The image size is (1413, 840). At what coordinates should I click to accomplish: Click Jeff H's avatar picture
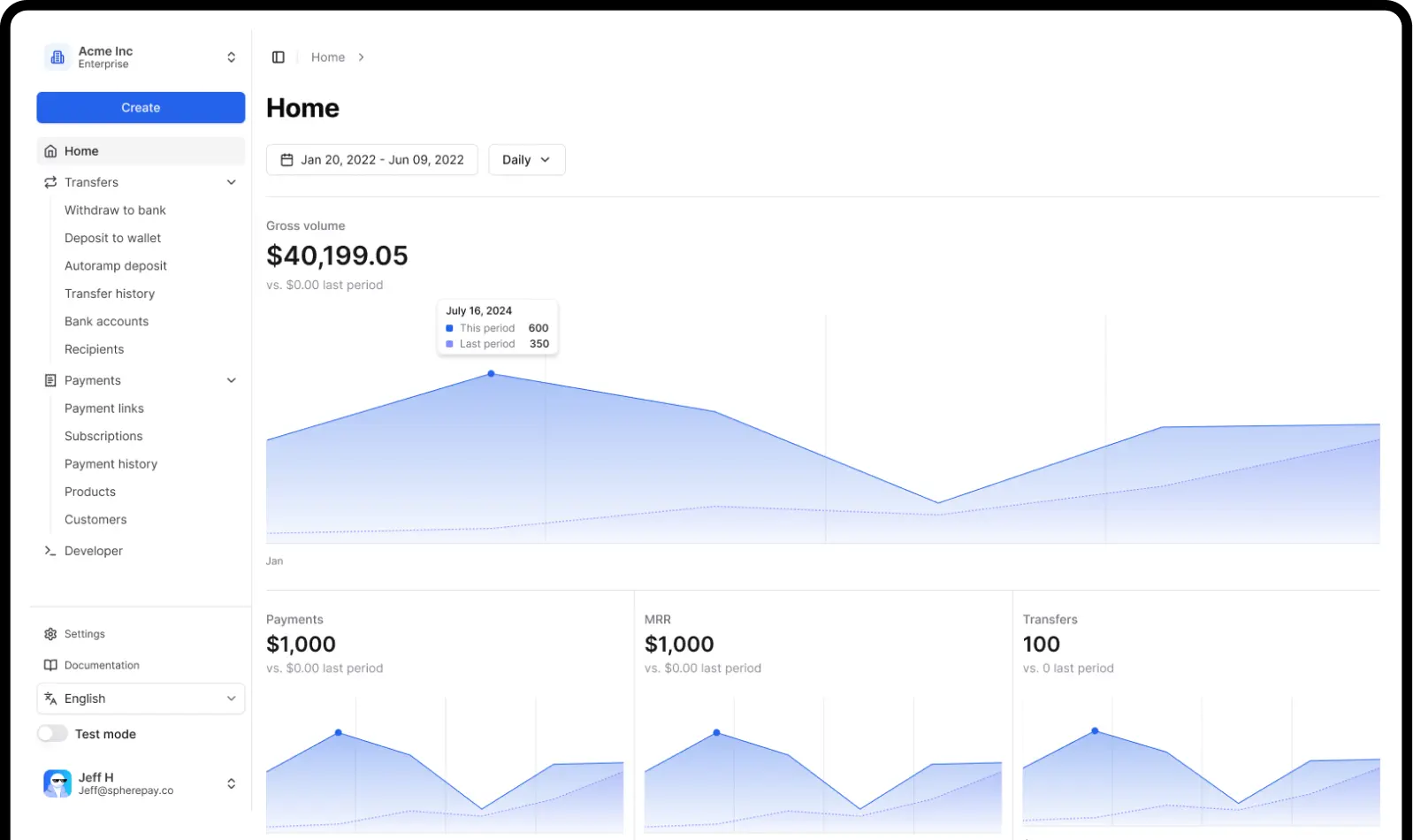pyautogui.click(x=57, y=783)
